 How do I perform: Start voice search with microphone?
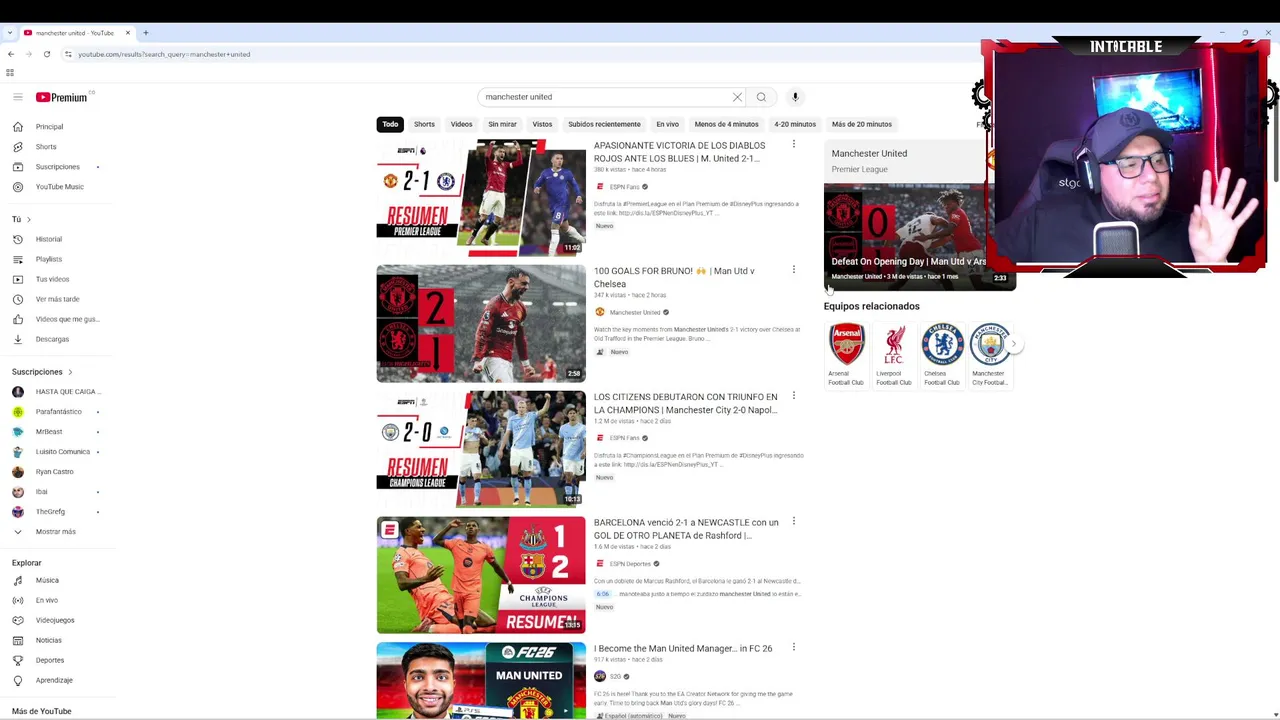(795, 97)
